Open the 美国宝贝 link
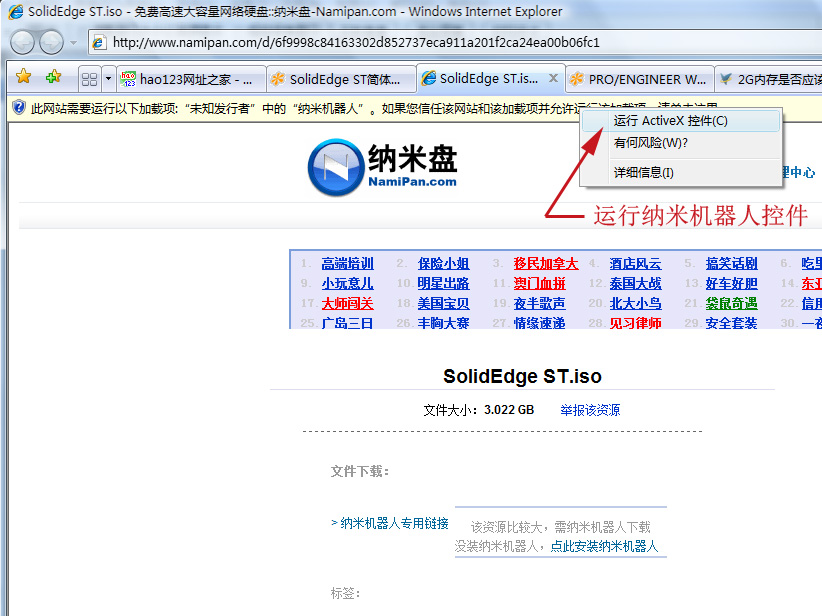Viewport: 822px width, 616px height. [444, 303]
